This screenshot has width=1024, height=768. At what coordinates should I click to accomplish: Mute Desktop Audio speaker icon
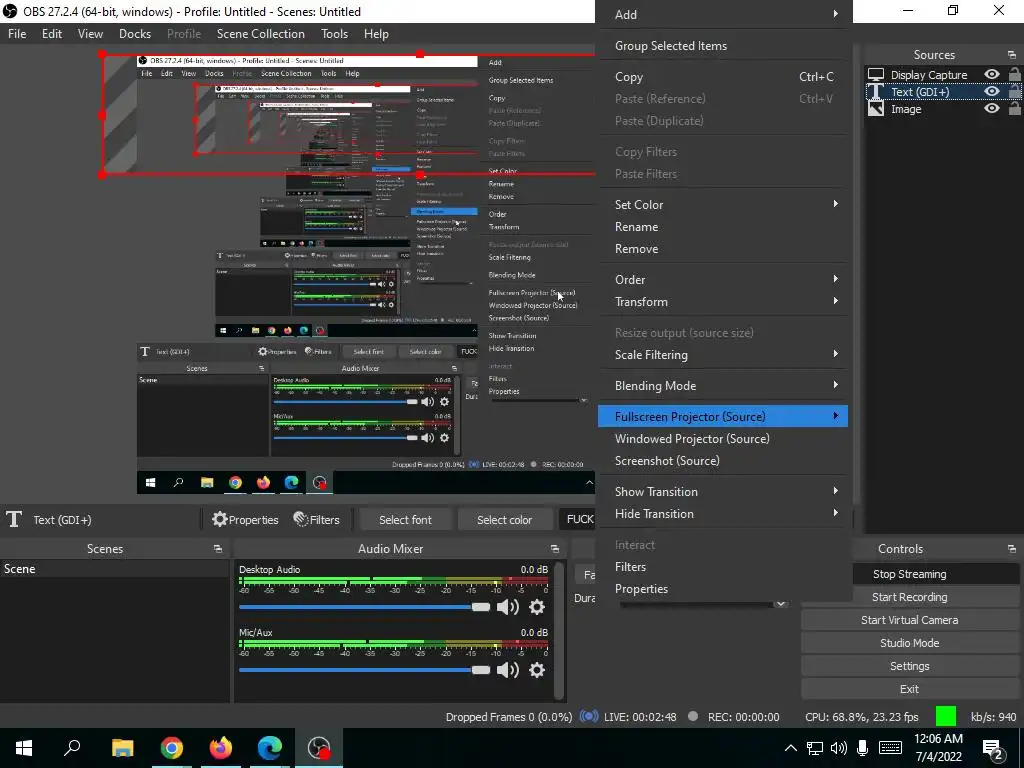coord(507,607)
